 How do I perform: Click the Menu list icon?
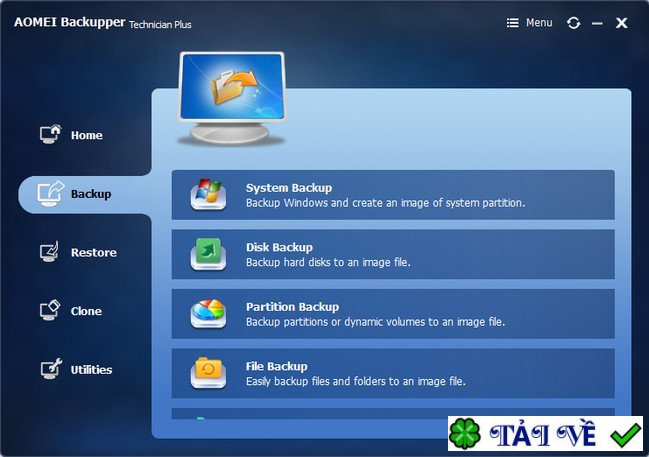(x=512, y=23)
